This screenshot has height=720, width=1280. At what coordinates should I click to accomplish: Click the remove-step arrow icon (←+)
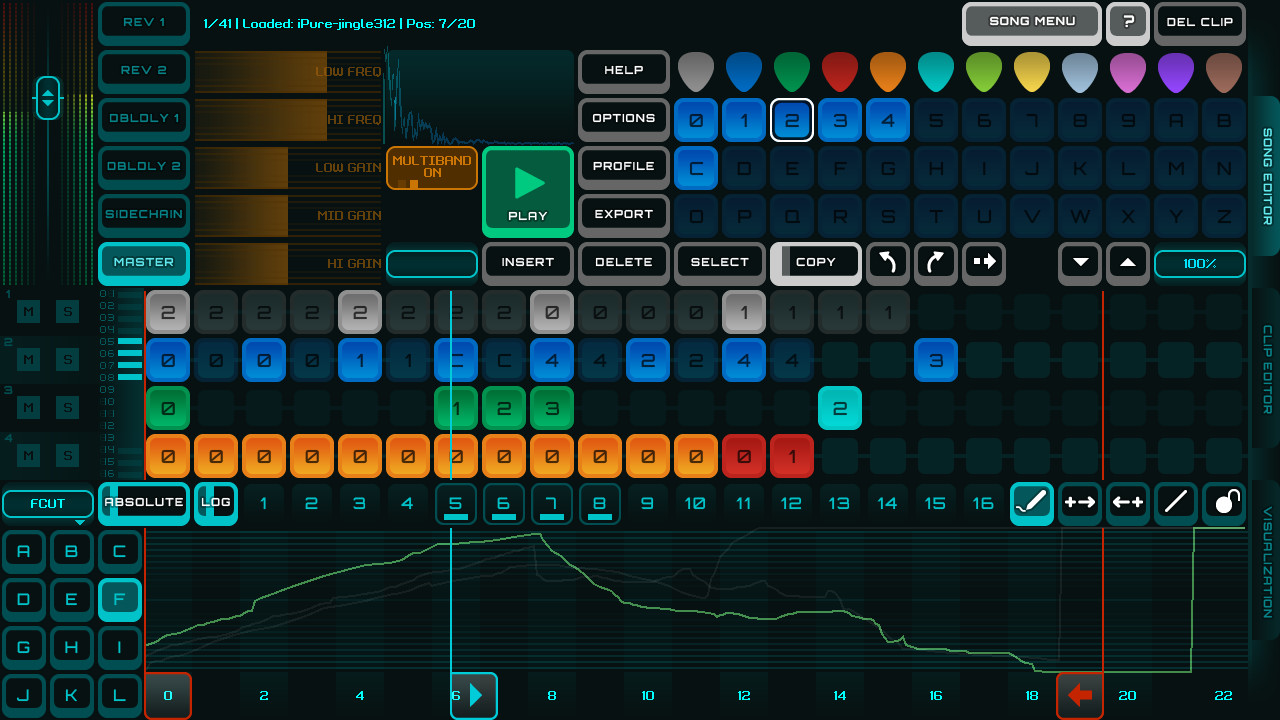point(1127,504)
